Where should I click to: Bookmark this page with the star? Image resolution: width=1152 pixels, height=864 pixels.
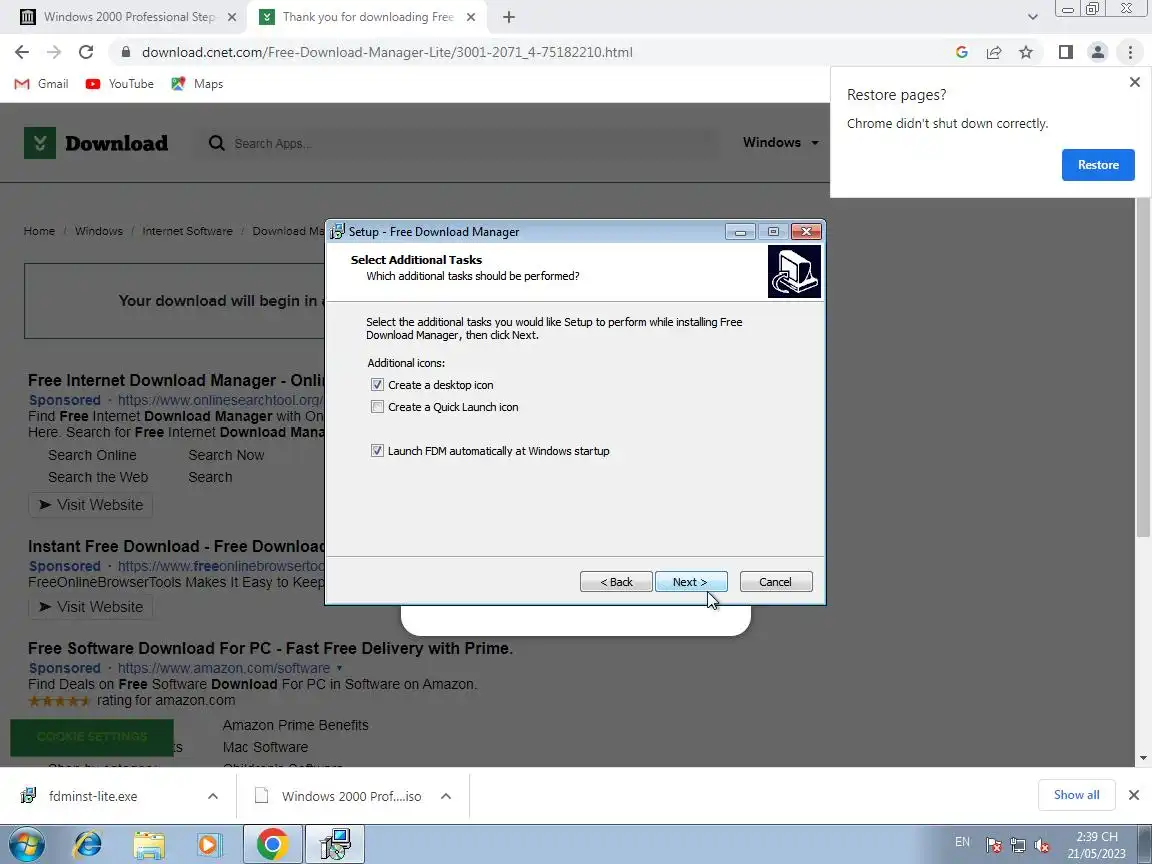(1026, 52)
